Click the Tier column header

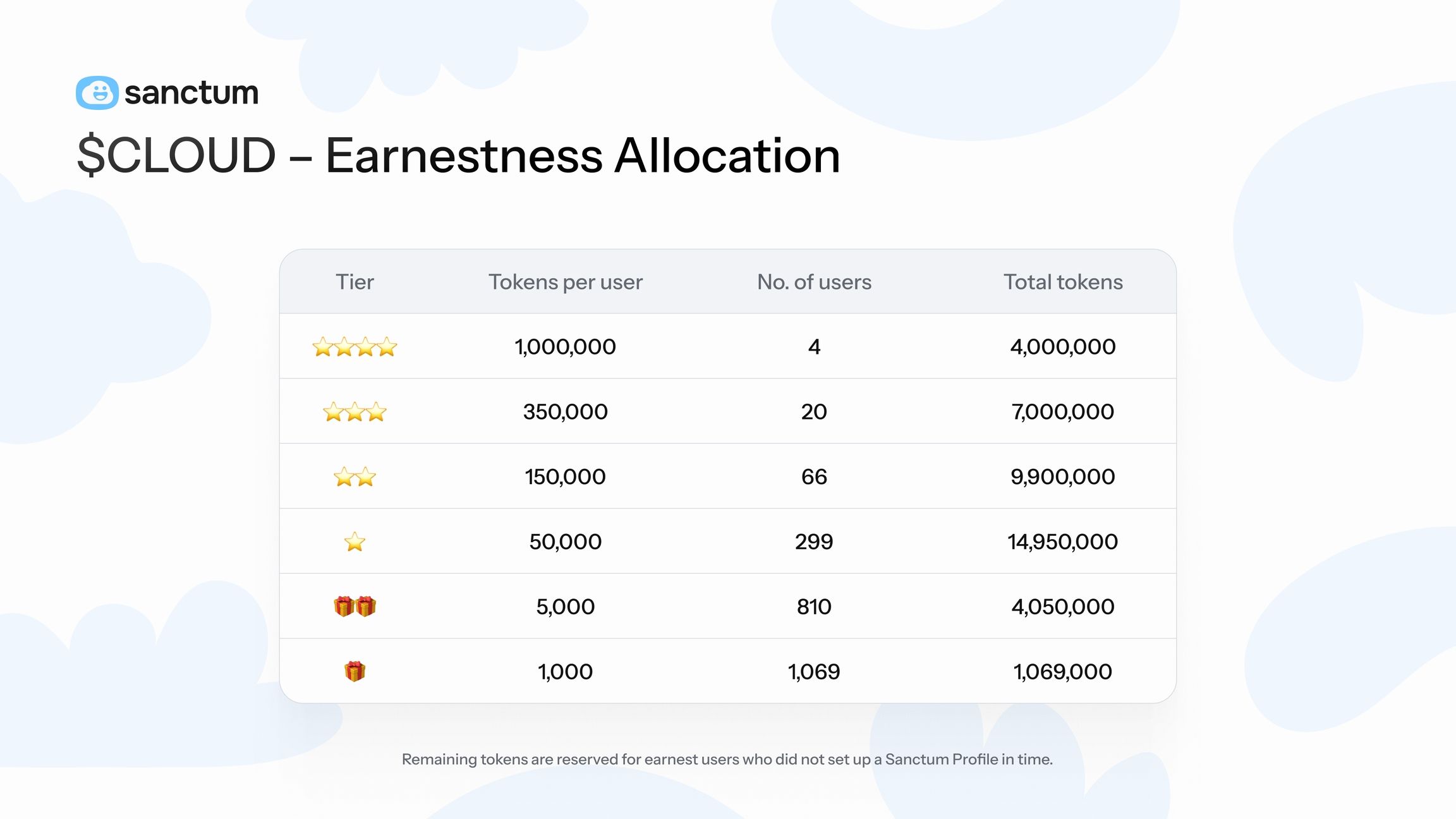click(355, 282)
